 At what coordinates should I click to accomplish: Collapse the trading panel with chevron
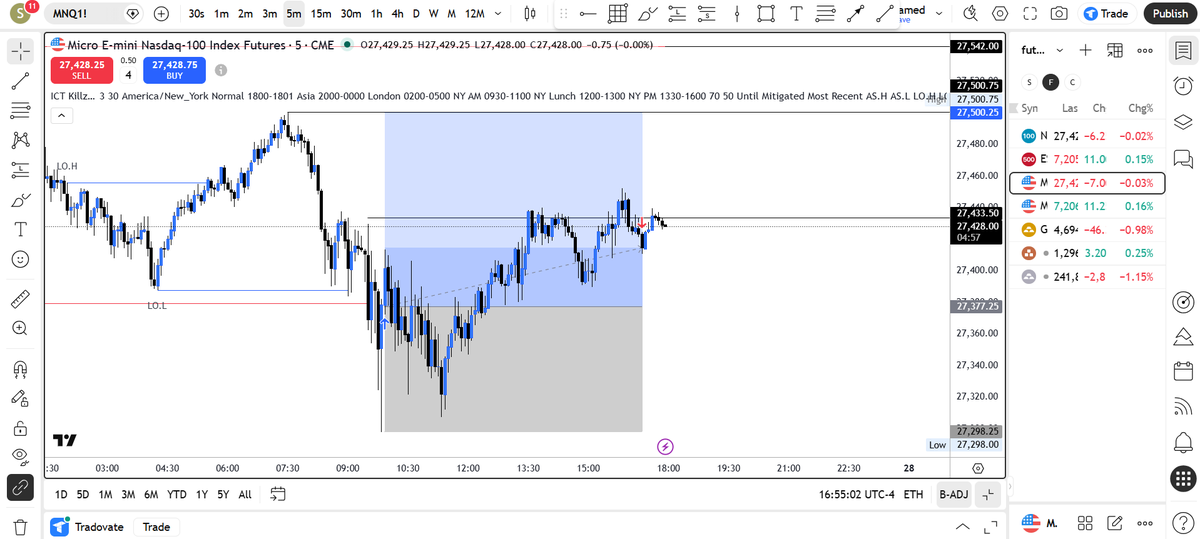point(962,527)
